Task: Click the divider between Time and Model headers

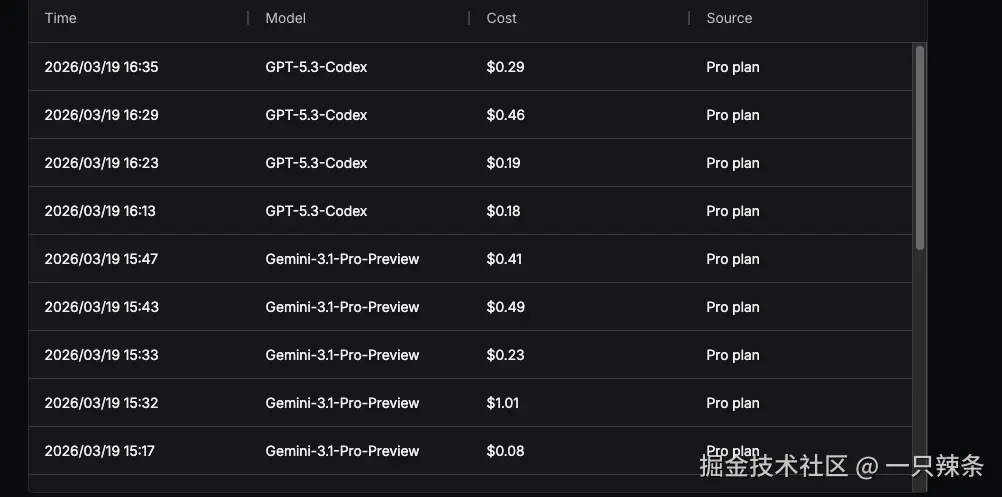Action: click(x=248, y=18)
